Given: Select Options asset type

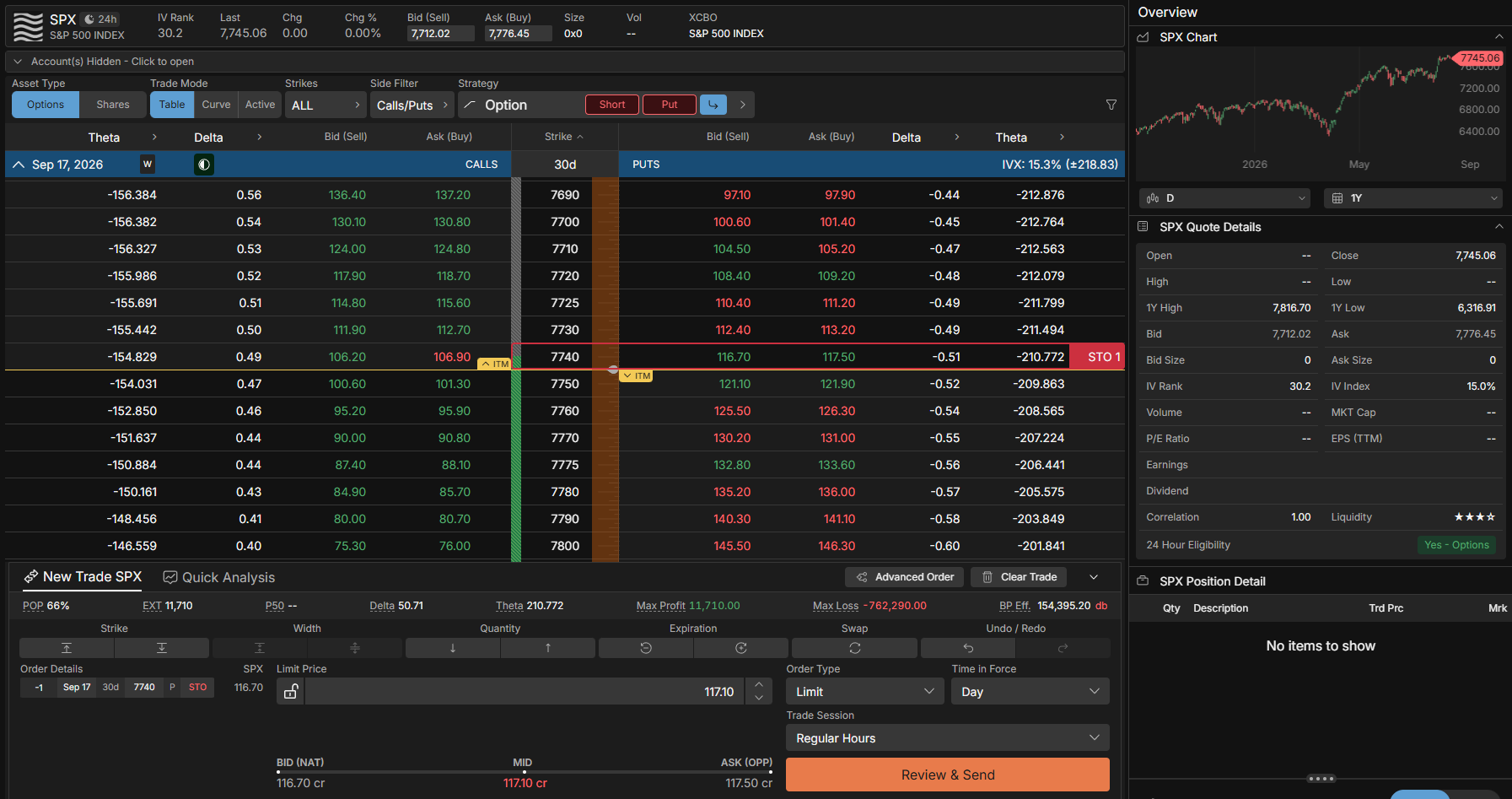Looking at the screenshot, I should (x=46, y=105).
